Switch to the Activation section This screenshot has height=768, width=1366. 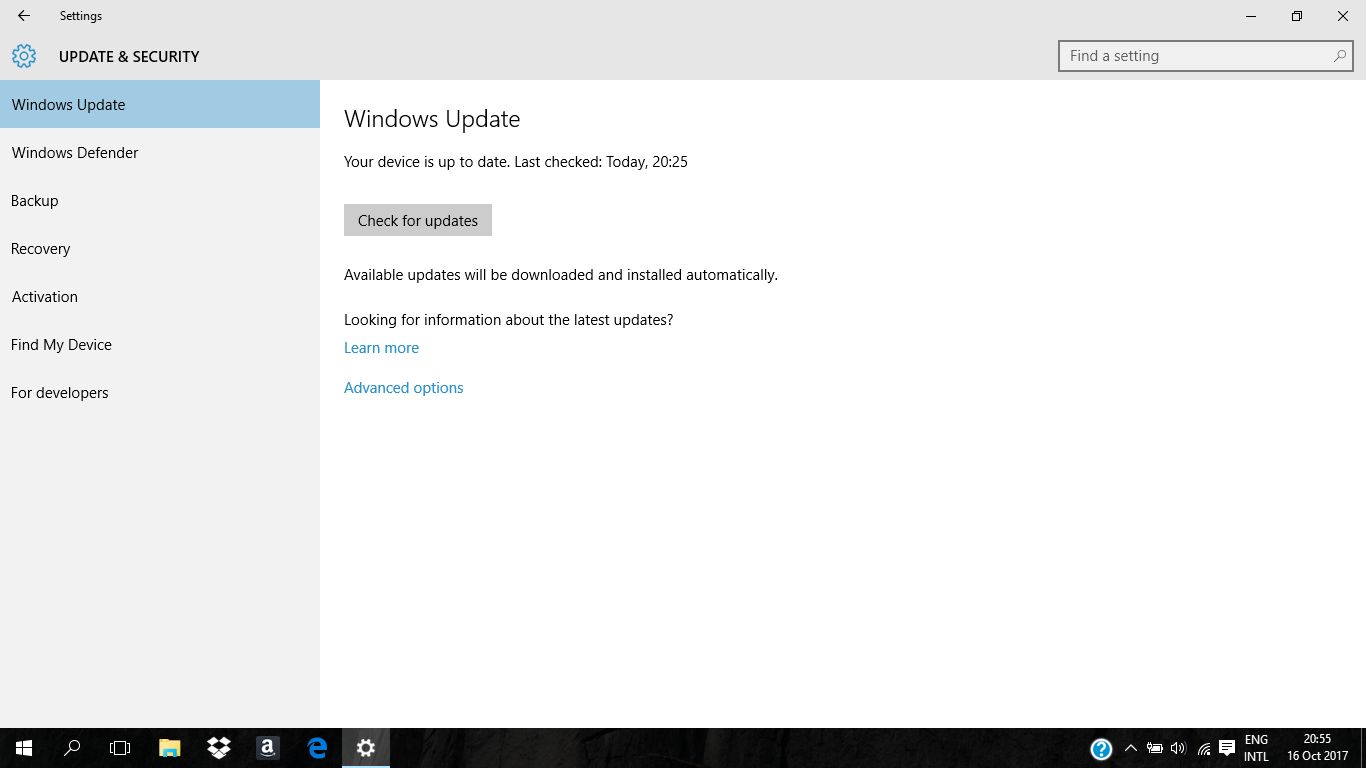pyautogui.click(x=44, y=296)
